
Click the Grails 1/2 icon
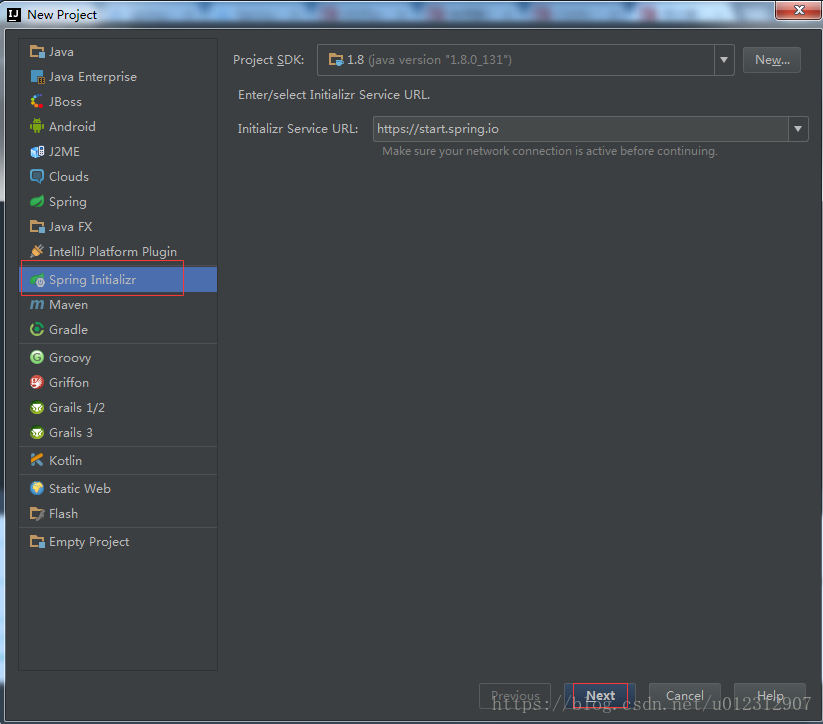tap(37, 407)
